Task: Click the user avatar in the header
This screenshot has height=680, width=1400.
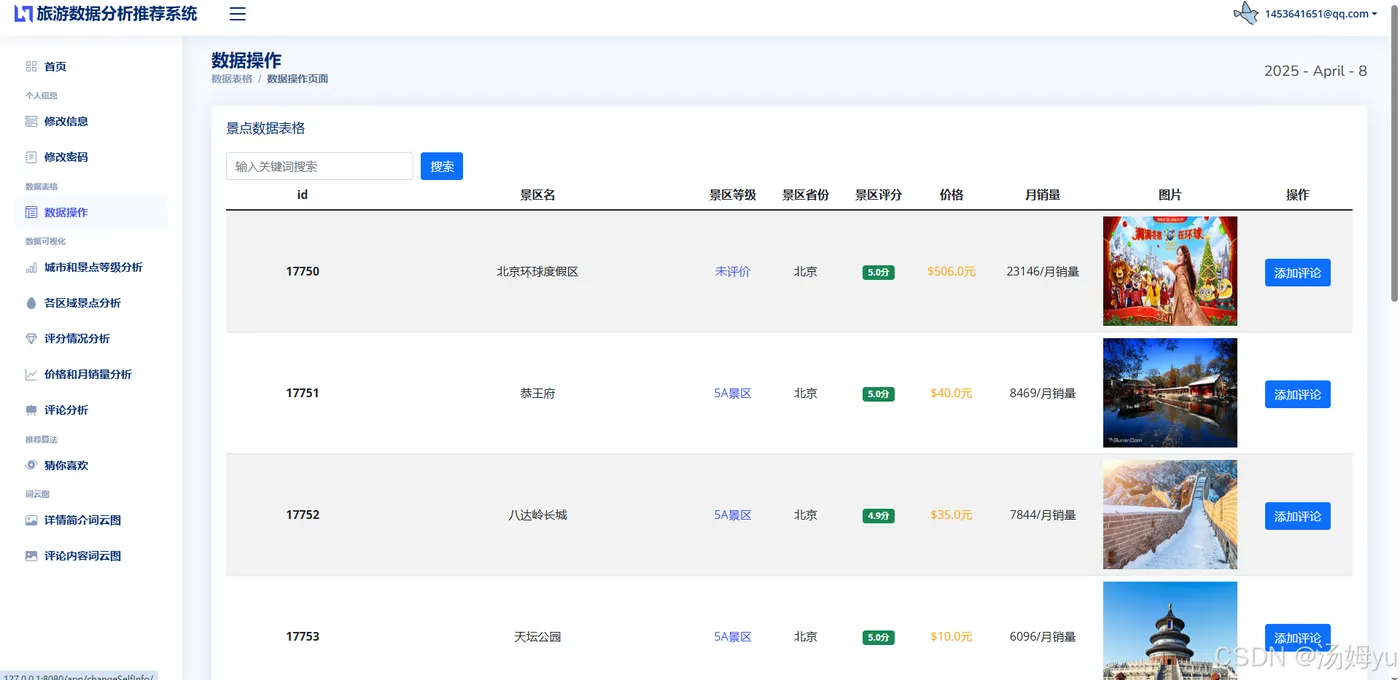Action: coord(1246,14)
